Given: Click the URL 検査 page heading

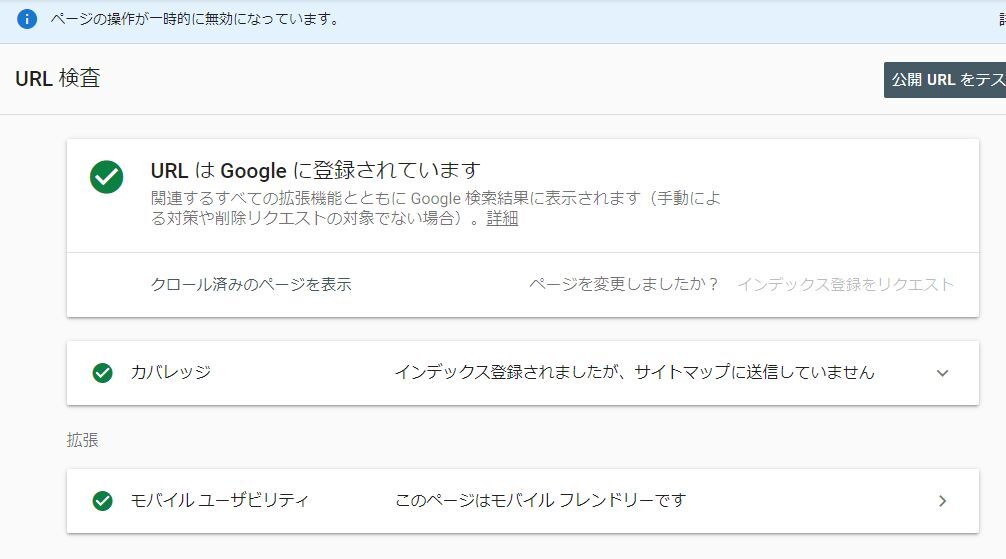Looking at the screenshot, I should pyautogui.click(x=58, y=78).
